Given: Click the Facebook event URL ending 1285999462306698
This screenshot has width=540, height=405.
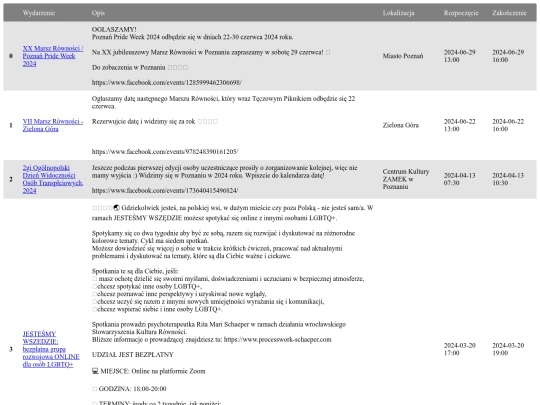Looking at the screenshot, I should [167, 82].
